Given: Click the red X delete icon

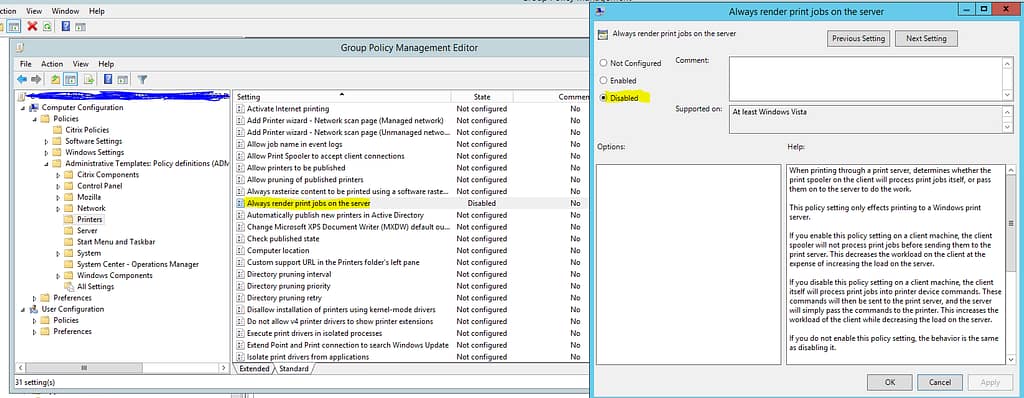Looking at the screenshot, I should pos(32,26).
